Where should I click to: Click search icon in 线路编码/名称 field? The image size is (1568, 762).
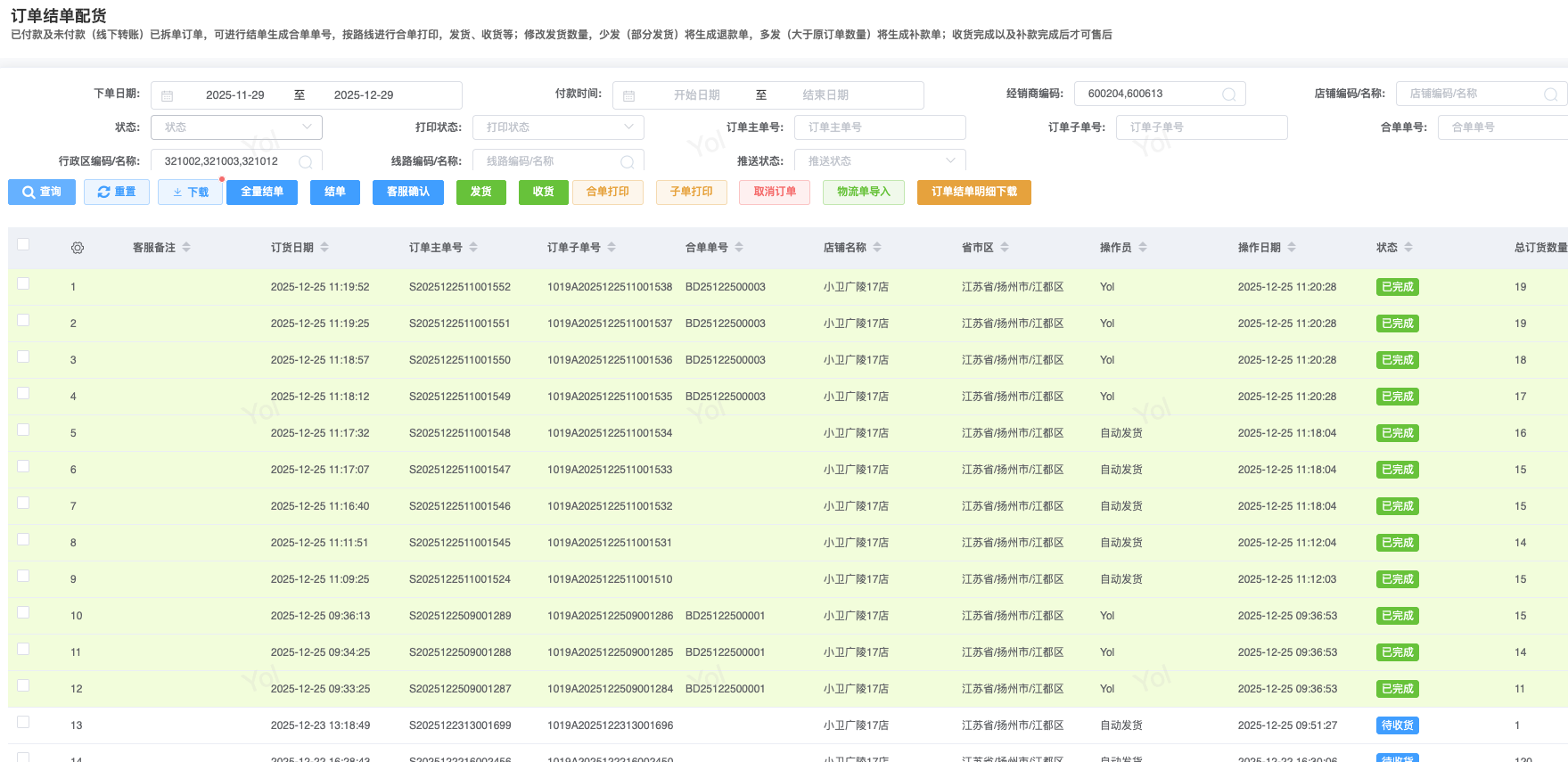click(628, 161)
